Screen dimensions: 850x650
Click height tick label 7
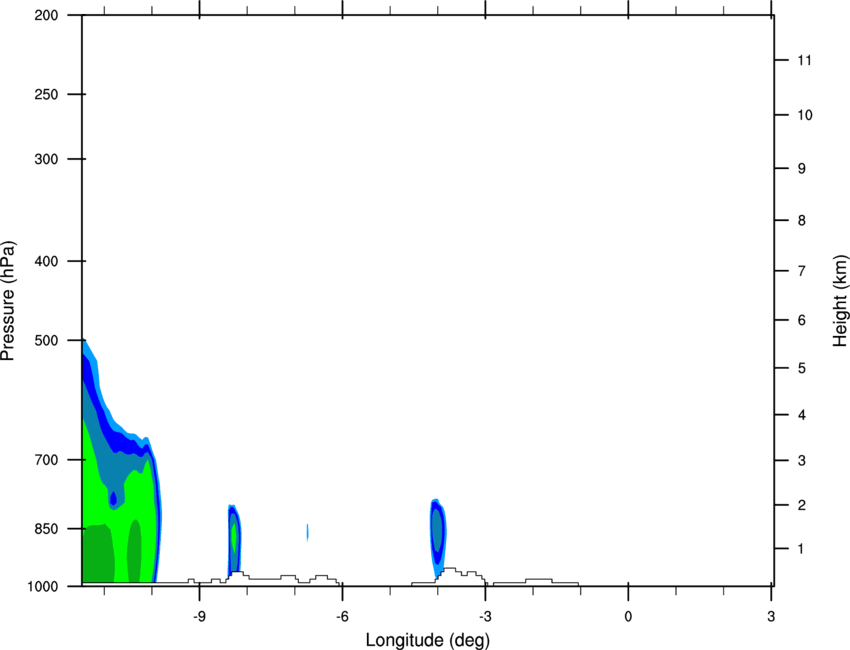click(x=802, y=271)
